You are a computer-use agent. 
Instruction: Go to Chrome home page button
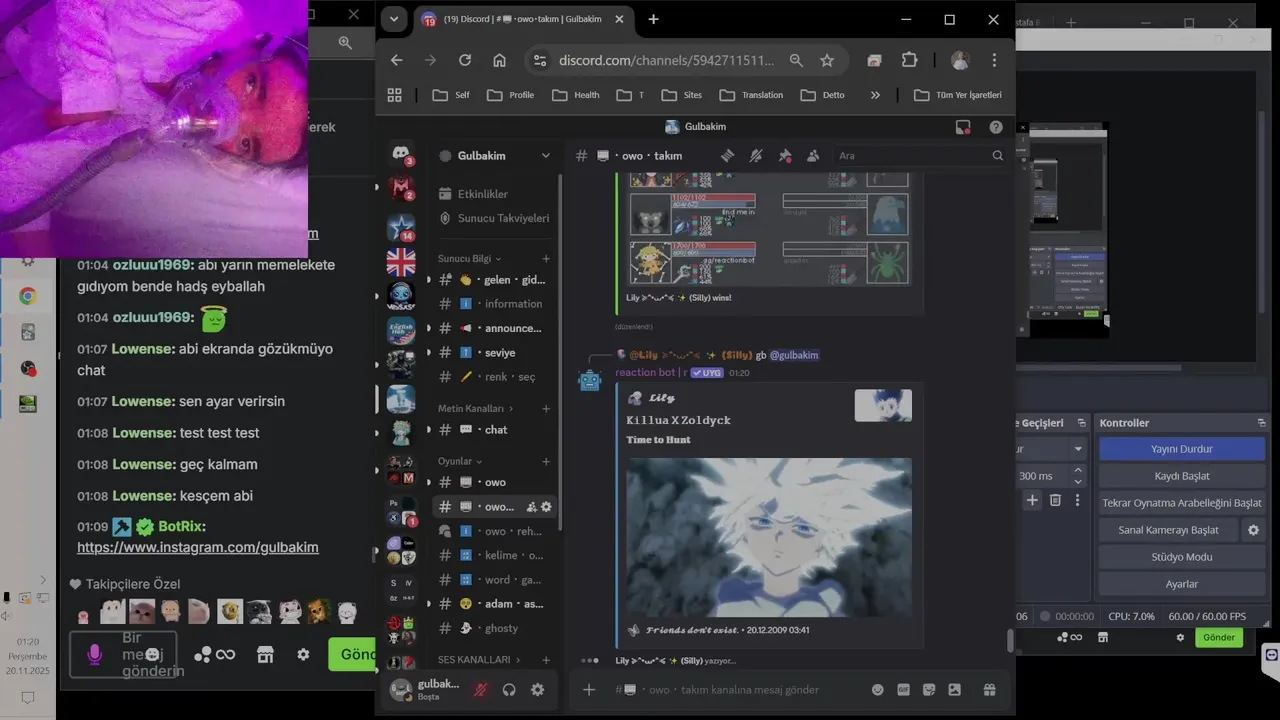click(499, 60)
